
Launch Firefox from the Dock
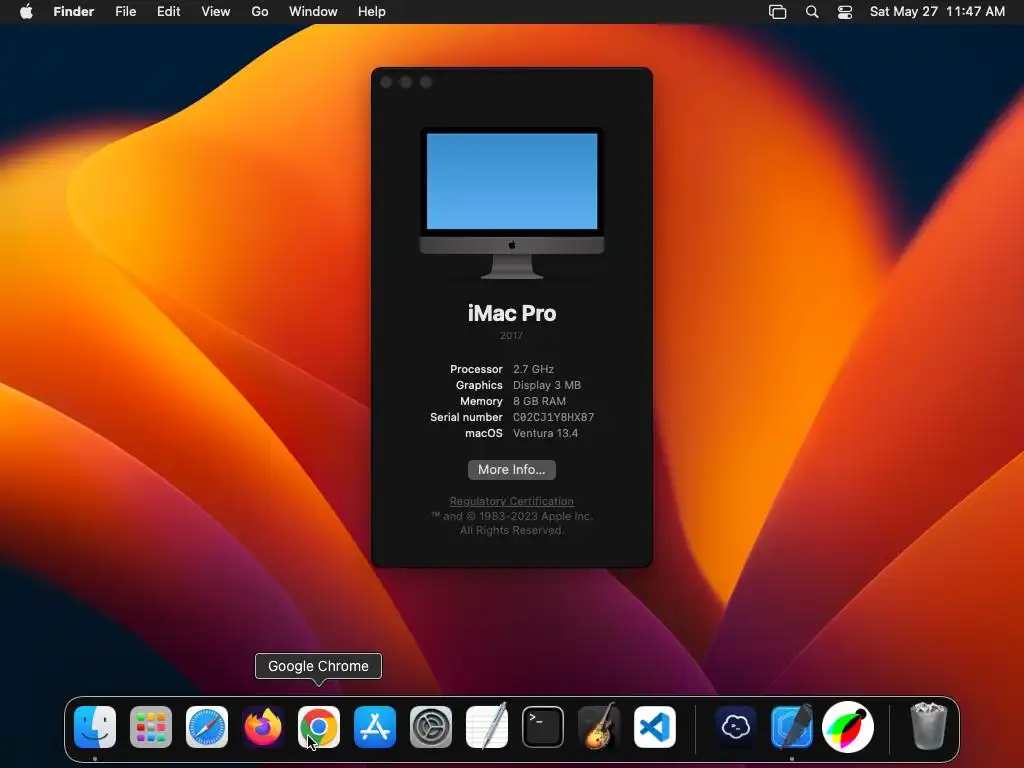pos(263,727)
